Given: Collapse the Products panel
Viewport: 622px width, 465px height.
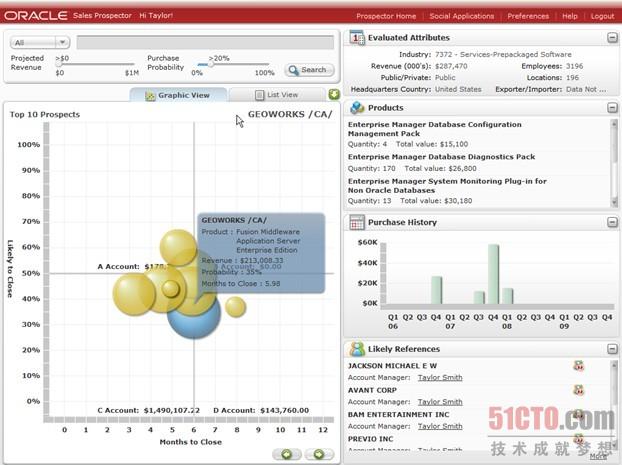Looking at the screenshot, I should pyautogui.click(x=612, y=108).
